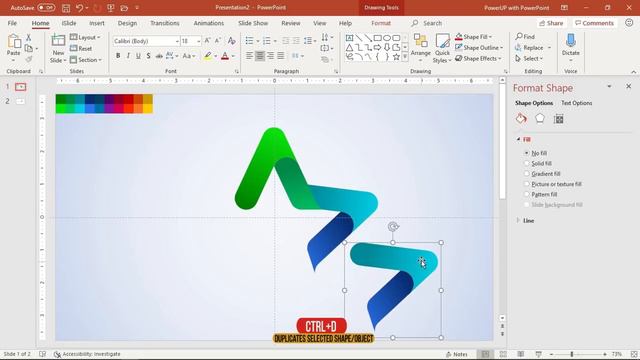Select the Text Box shape in gallery
640x360 pixels.
point(349,38)
